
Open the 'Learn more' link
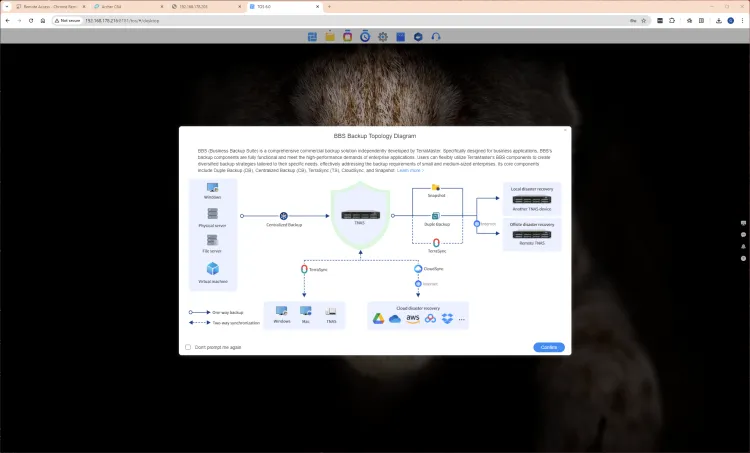[410, 171]
